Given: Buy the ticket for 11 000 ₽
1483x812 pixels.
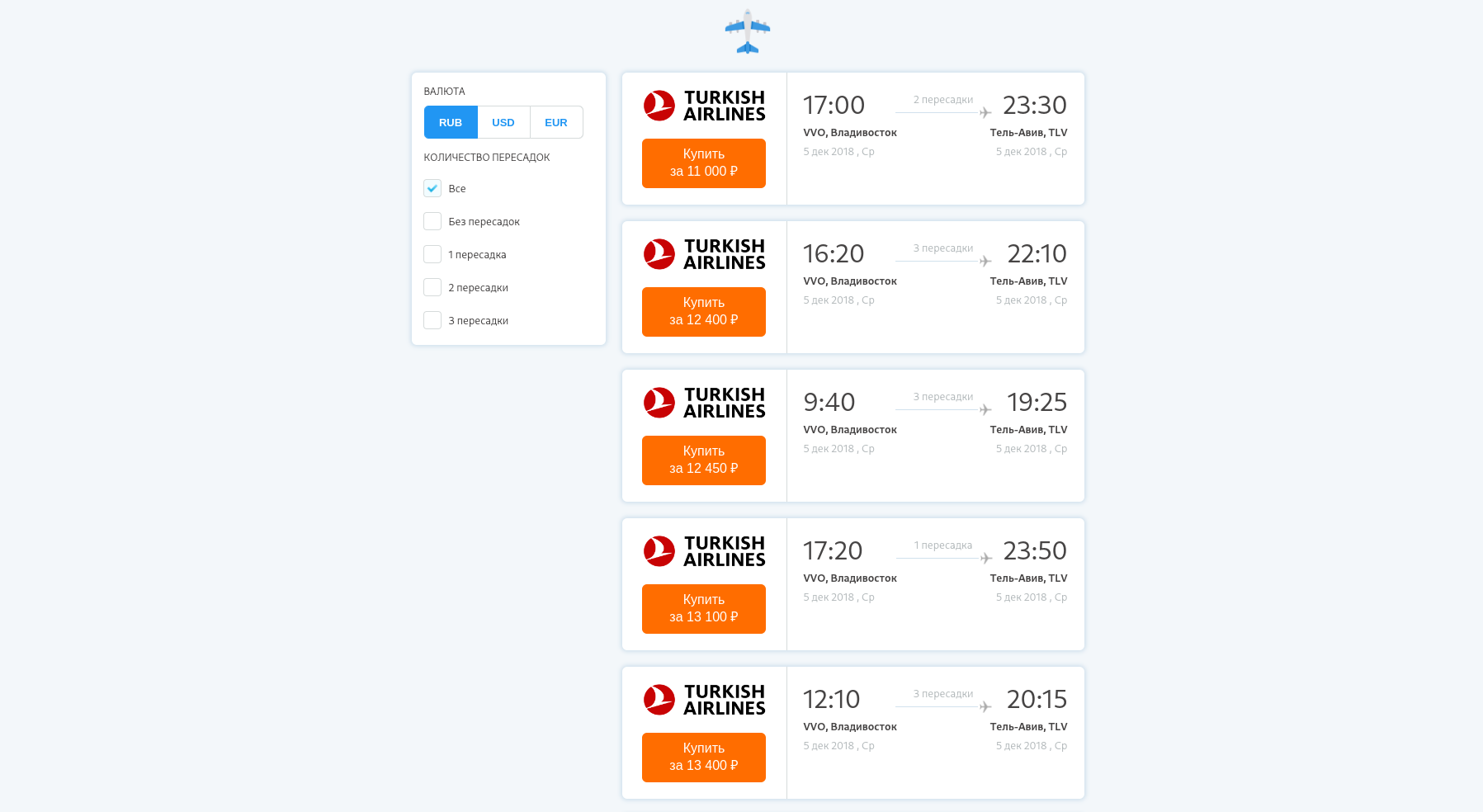Looking at the screenshot, I should 704,163.
